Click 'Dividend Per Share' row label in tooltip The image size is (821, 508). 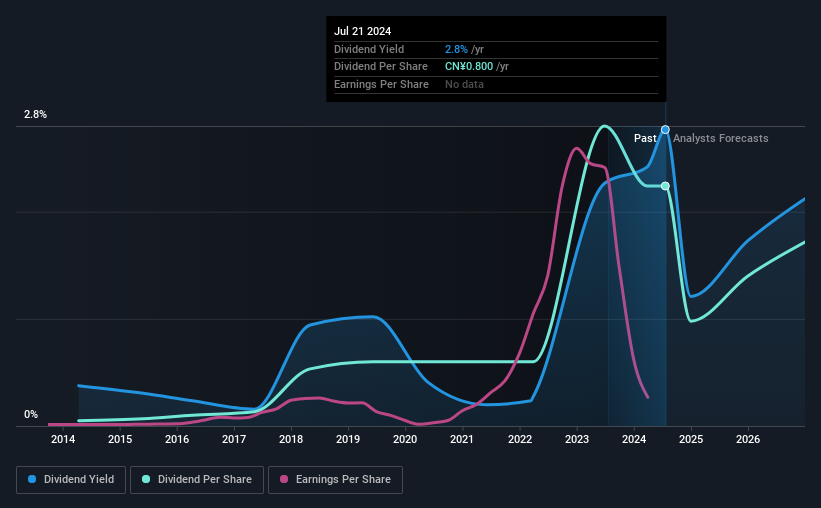381,67
